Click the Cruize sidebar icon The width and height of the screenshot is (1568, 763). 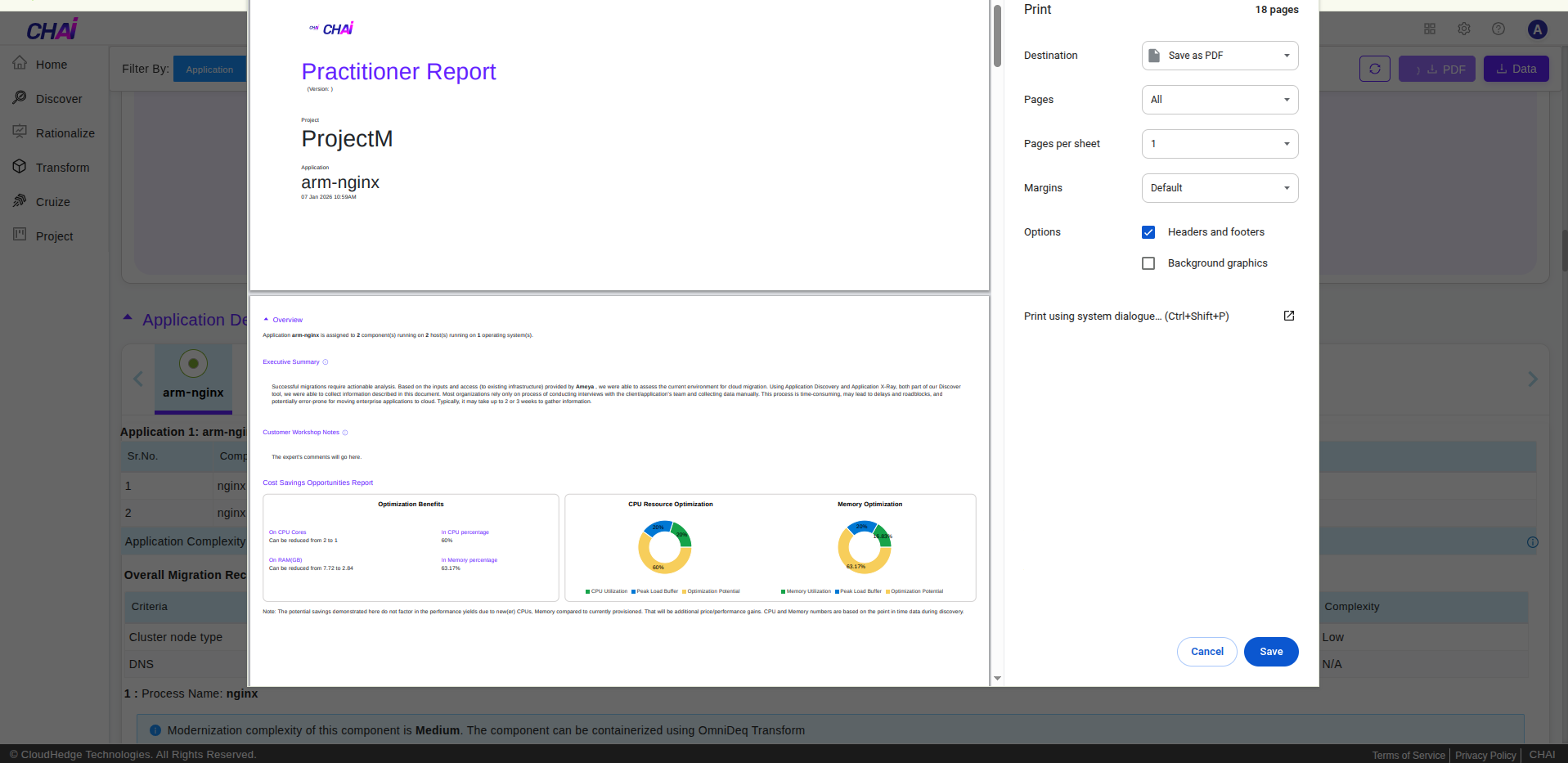click(x=20, y=201)
